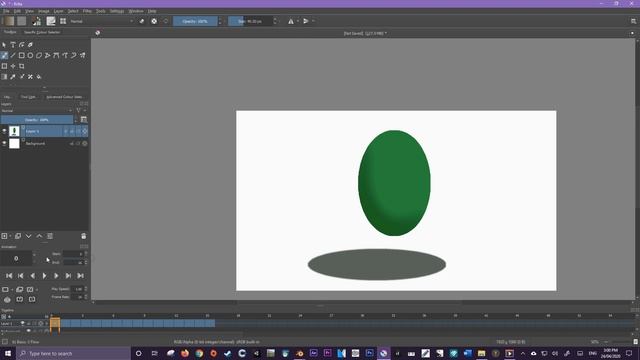640x360 pixels.
Task: Adjust the brush Opacity slider in the toolbar
Action: (195, 21)
